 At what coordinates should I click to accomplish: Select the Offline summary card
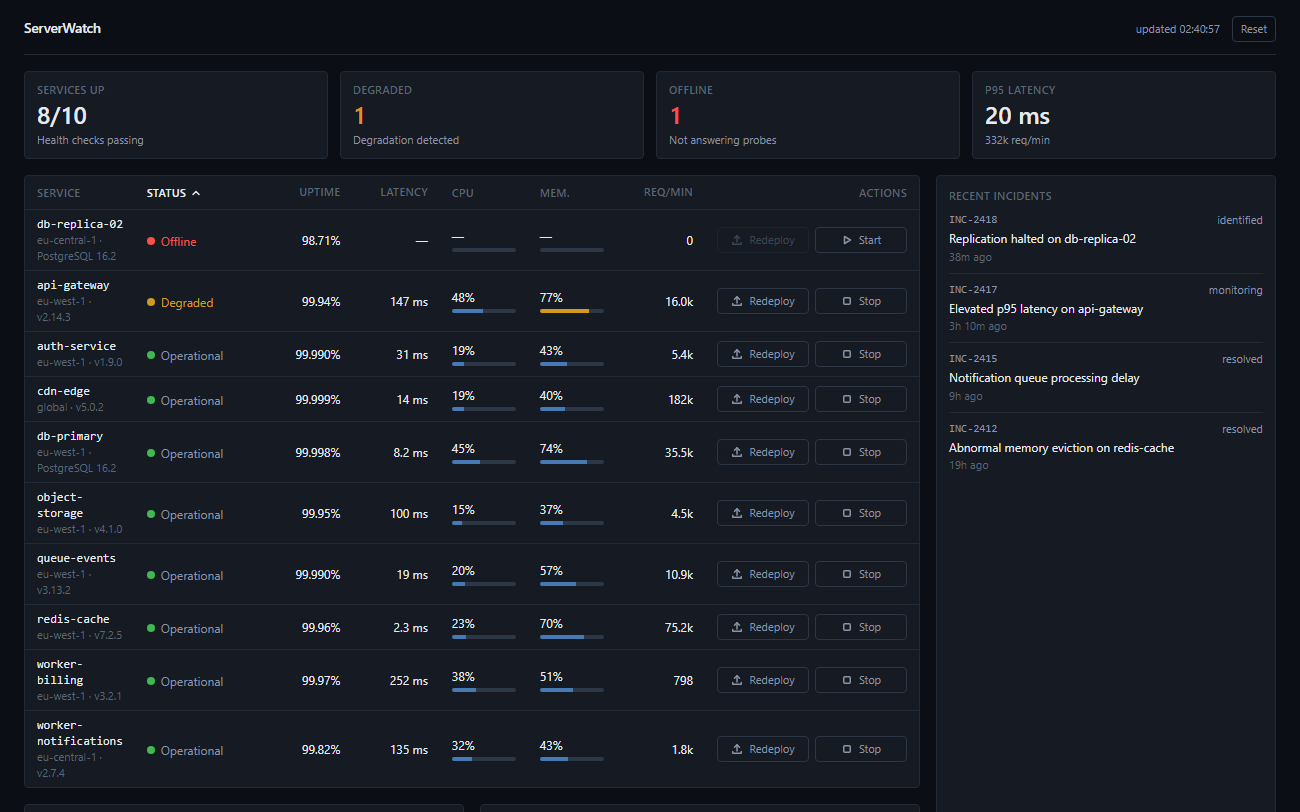coord(808,115)
